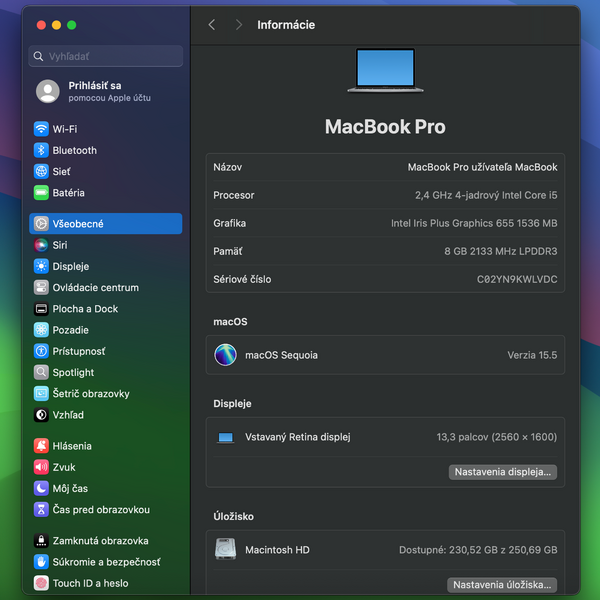The height and width of the screenshot is (600, 600).
Task: Click the Pamäť row label
Action: 228,251
